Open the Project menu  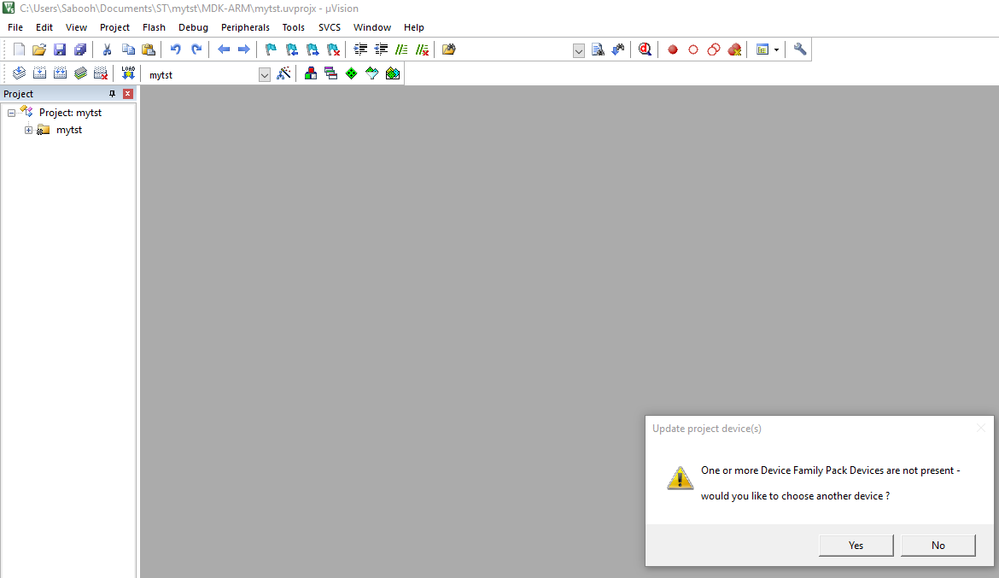coord(115,27)
